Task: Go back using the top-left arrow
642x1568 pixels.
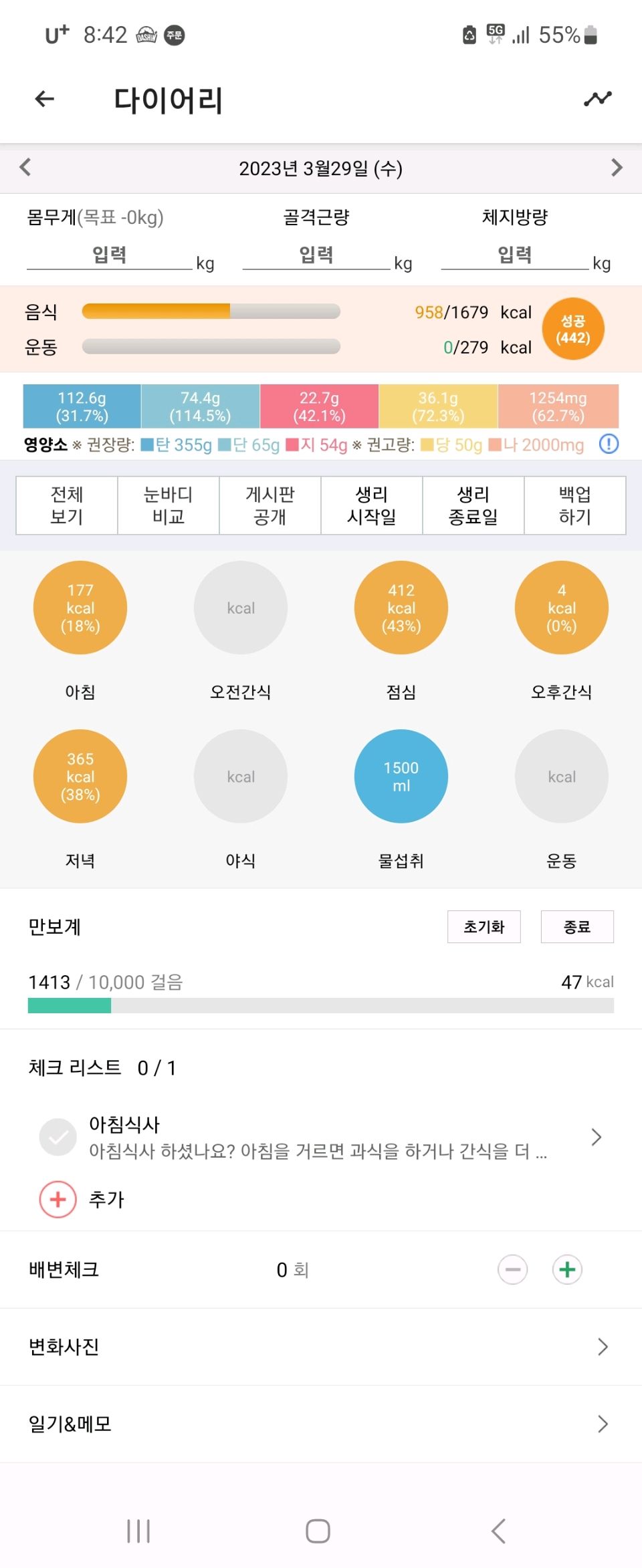Action: click(44, 99)
